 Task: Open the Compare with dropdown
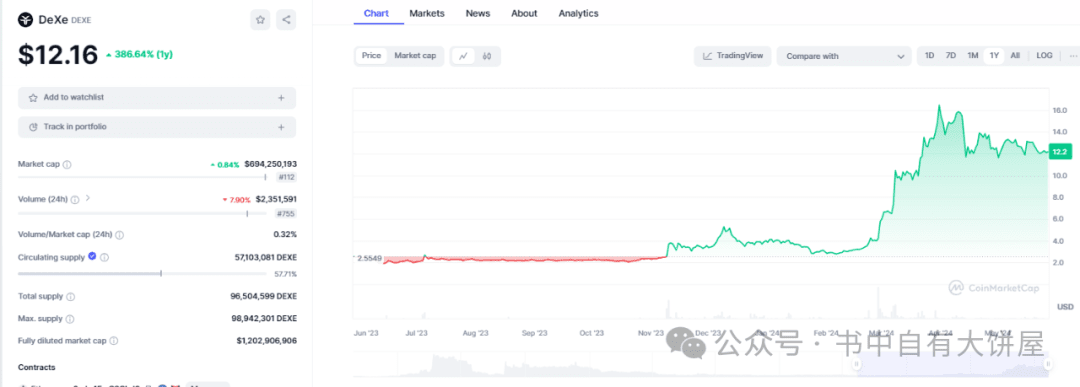point(844,56)
